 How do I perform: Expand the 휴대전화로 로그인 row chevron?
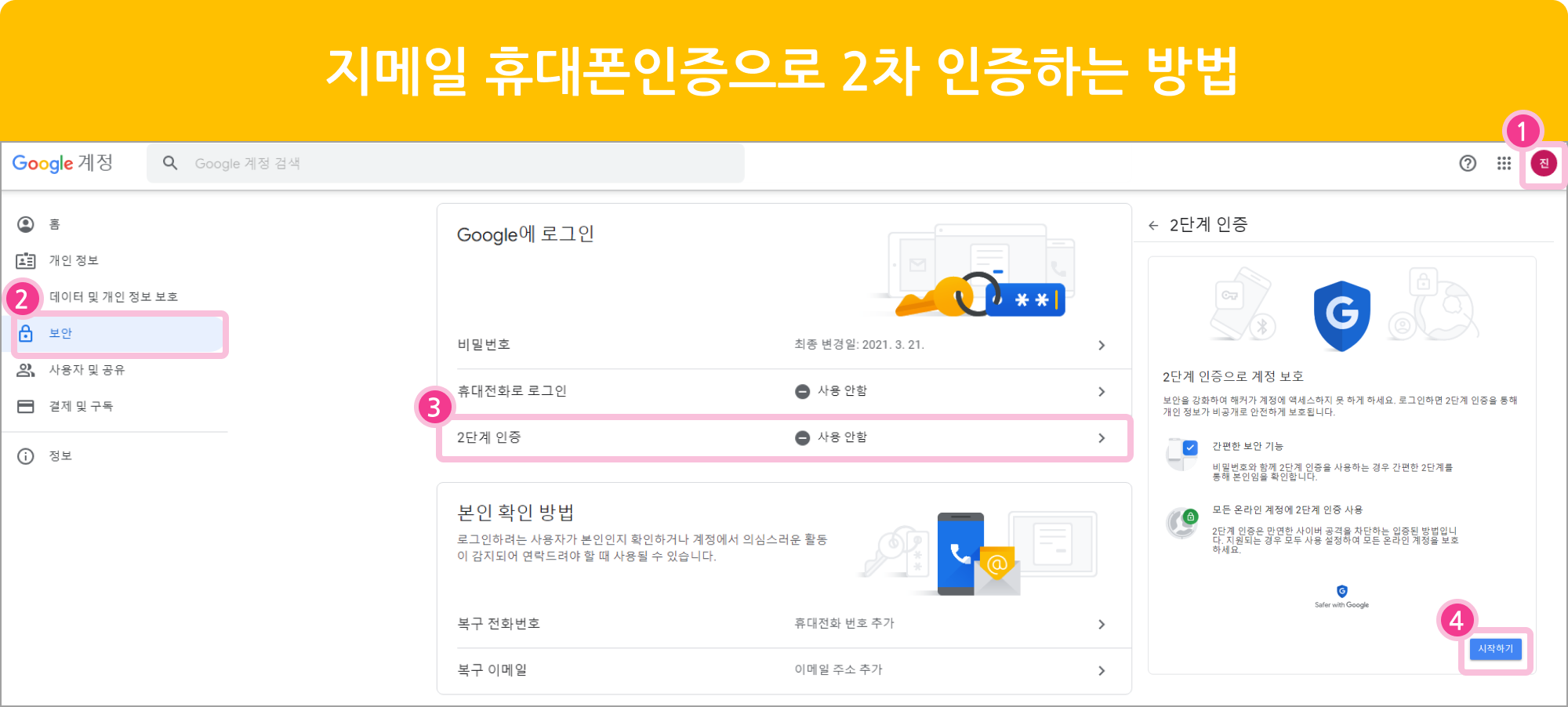(1102, 392)
